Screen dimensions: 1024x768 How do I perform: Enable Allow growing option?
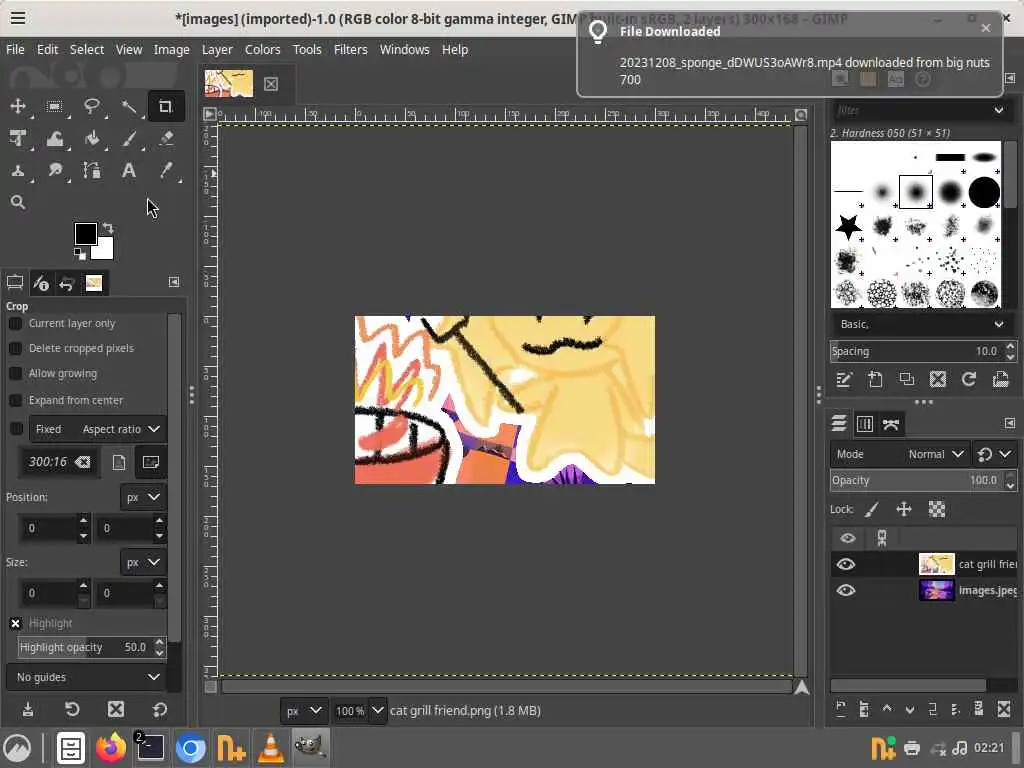tap(16, 374)
